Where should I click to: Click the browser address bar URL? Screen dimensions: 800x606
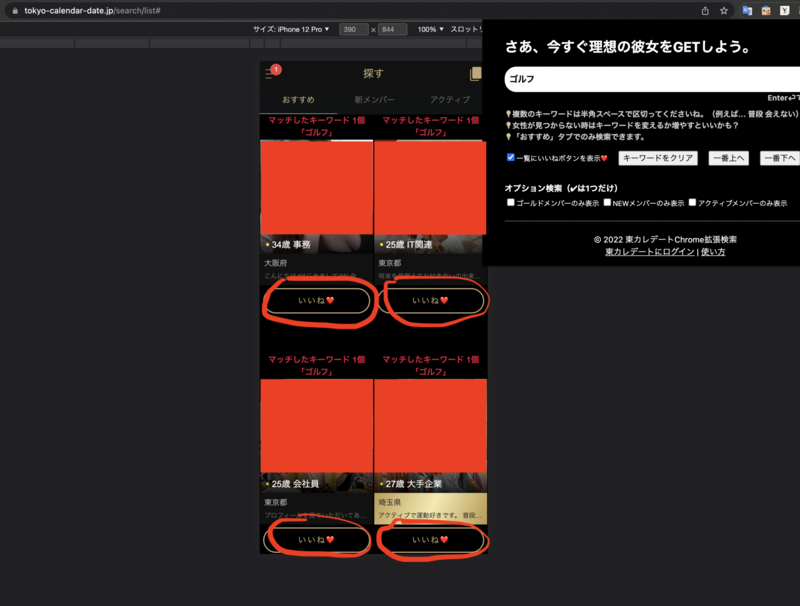tap(92, 11)
